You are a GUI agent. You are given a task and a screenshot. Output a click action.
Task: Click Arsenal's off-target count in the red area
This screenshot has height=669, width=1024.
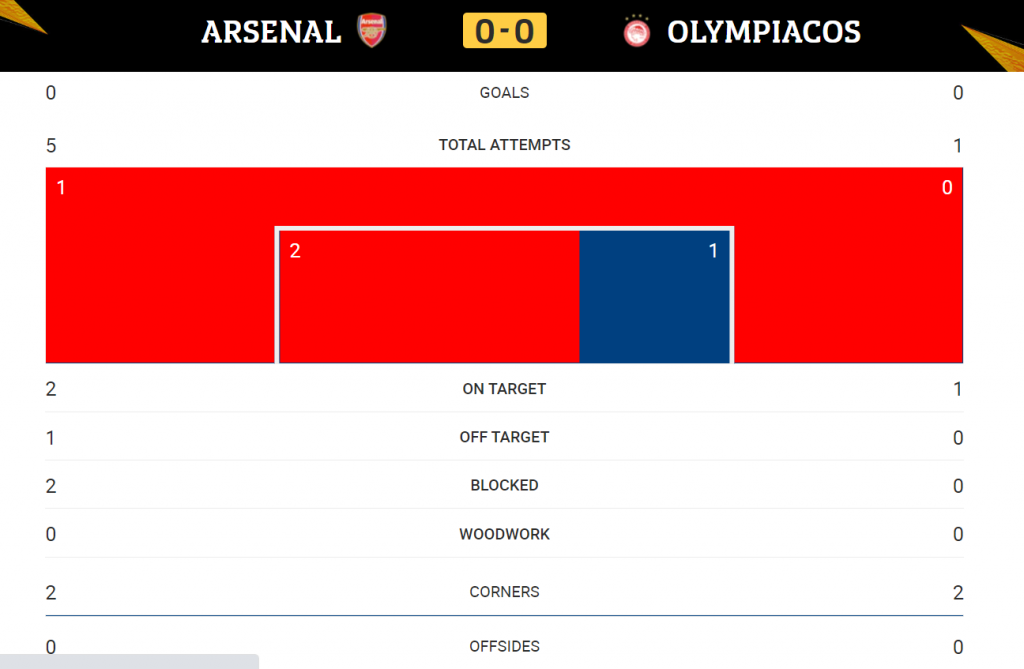click(x=61, y=188)
